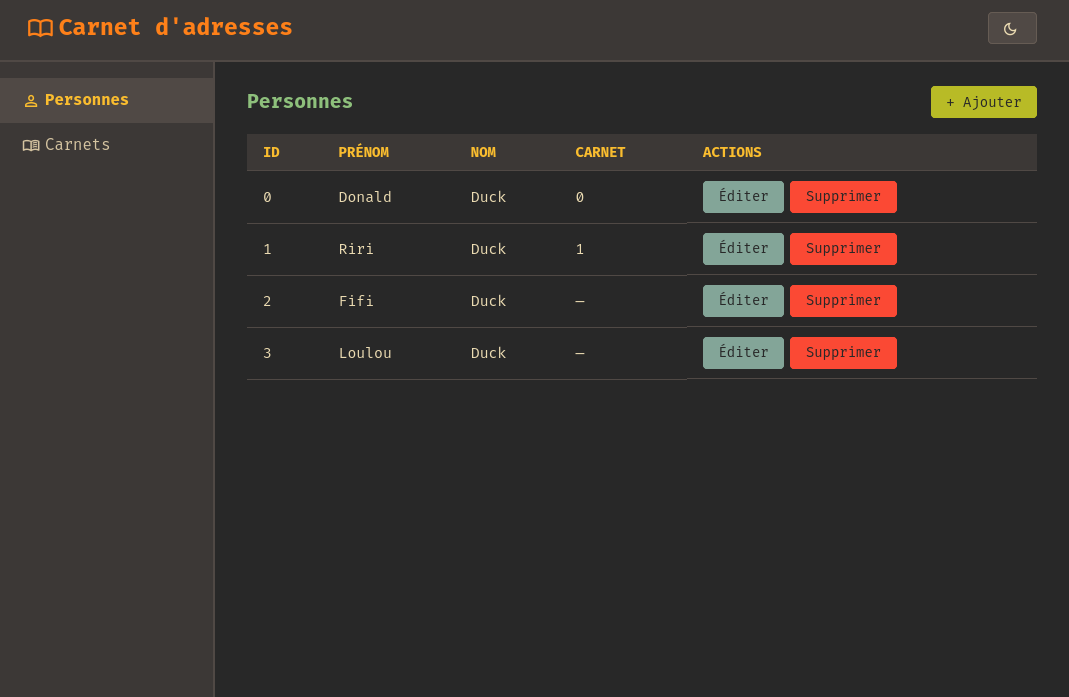The image size is (1069, 697).
Task: Remove the Riri Duck row
Action: 843,249
